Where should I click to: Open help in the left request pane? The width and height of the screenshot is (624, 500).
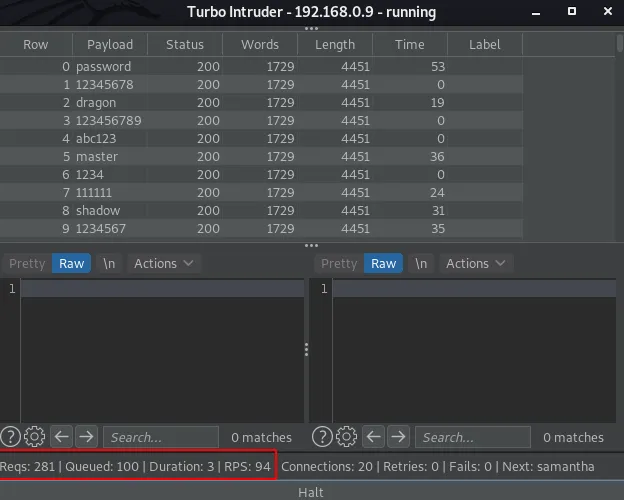pyautogui.click(x=10, y=437)
